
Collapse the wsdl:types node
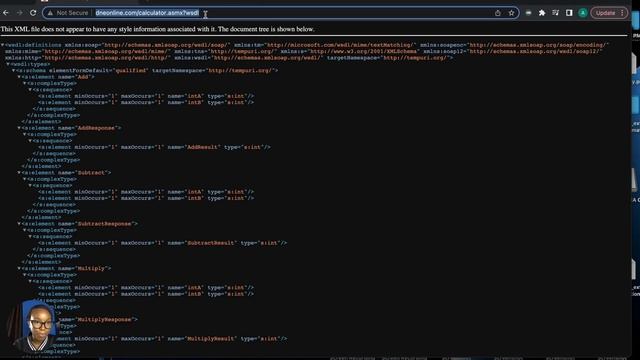pos(8,64)
